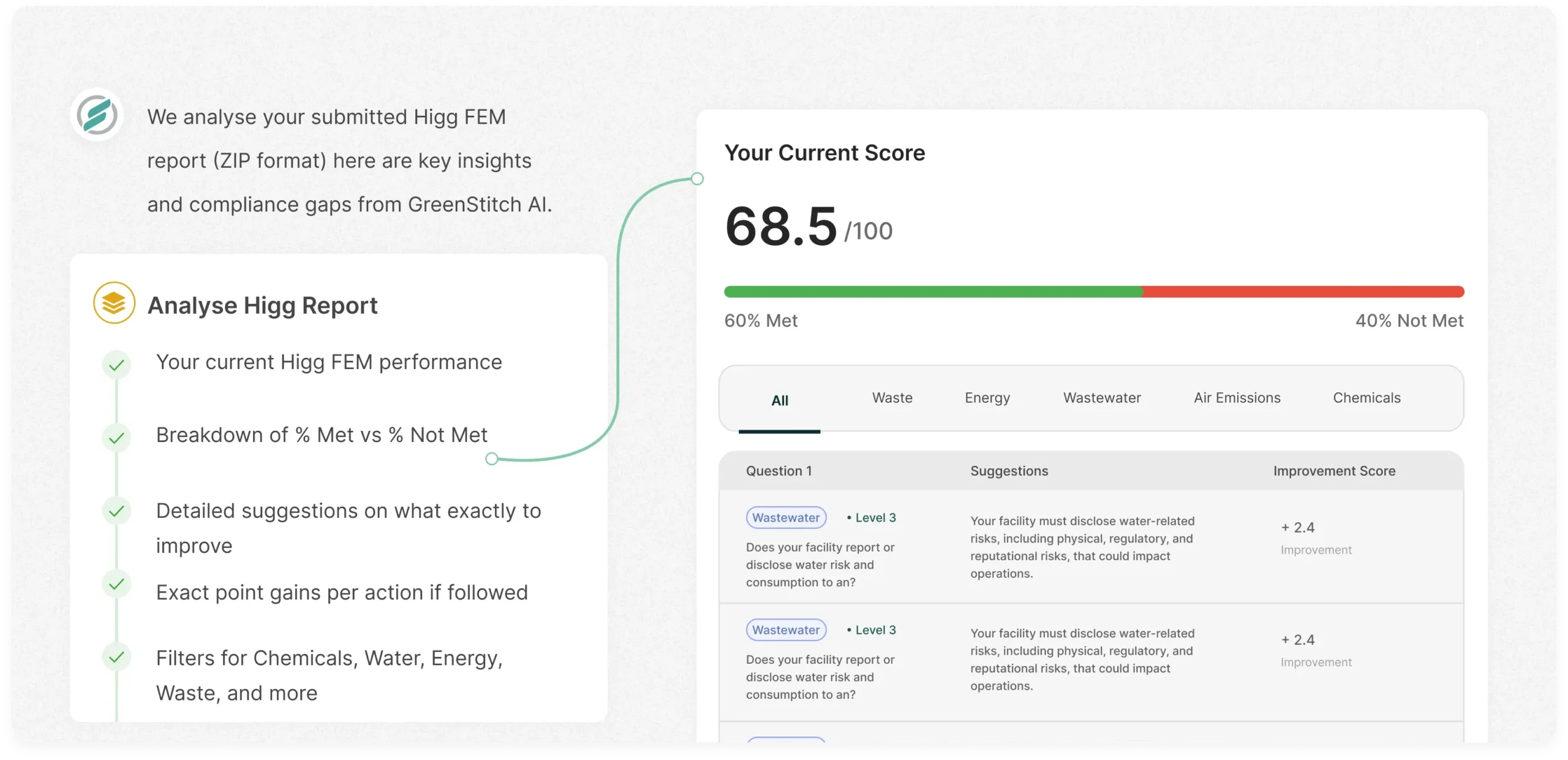Click the checkmark beside current Higg FEM performance
The width and height of the screenshot is (1568, 760).
[x=116, y=364]
